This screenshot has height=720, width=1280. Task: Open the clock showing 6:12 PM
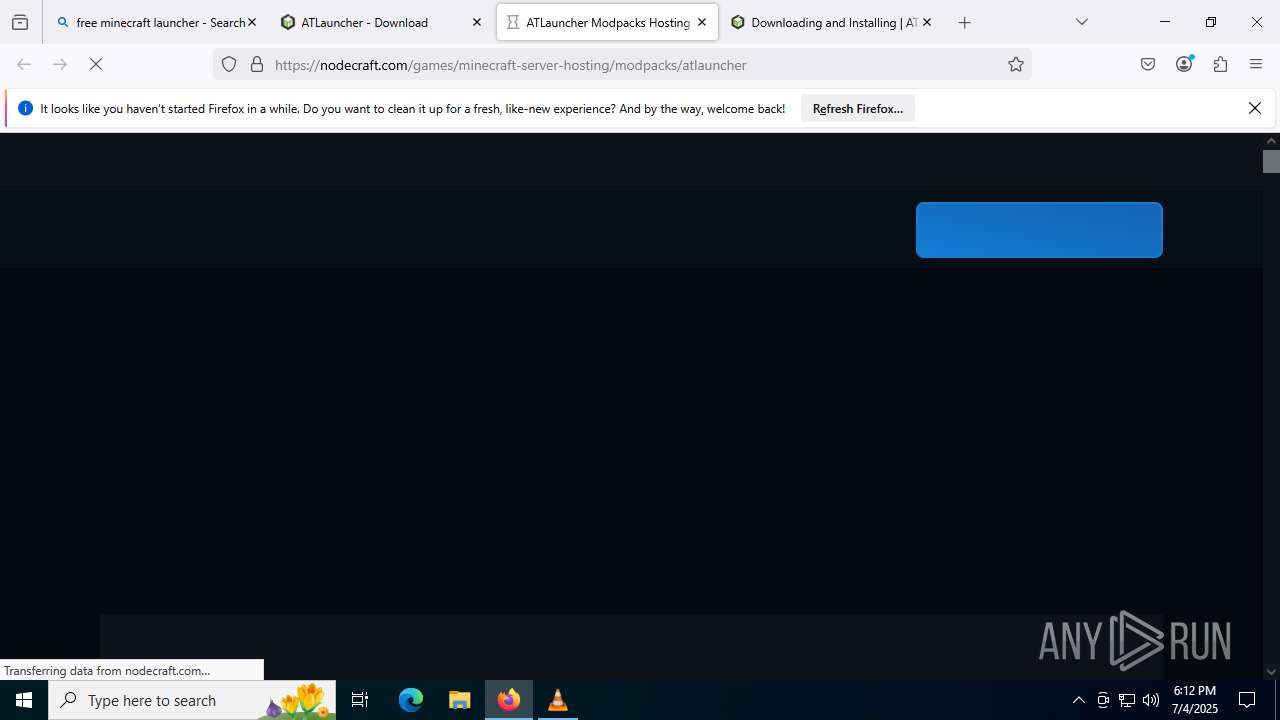pos(1195,700)
